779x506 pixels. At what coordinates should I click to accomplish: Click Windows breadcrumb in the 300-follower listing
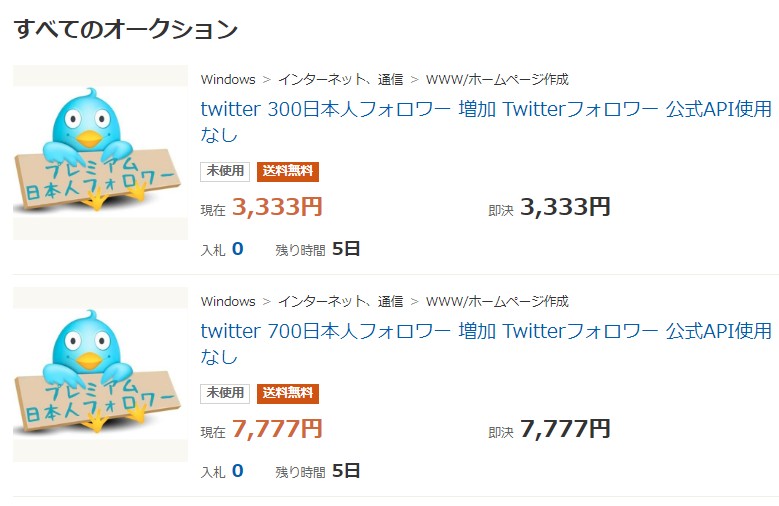[x=228, y=79]
